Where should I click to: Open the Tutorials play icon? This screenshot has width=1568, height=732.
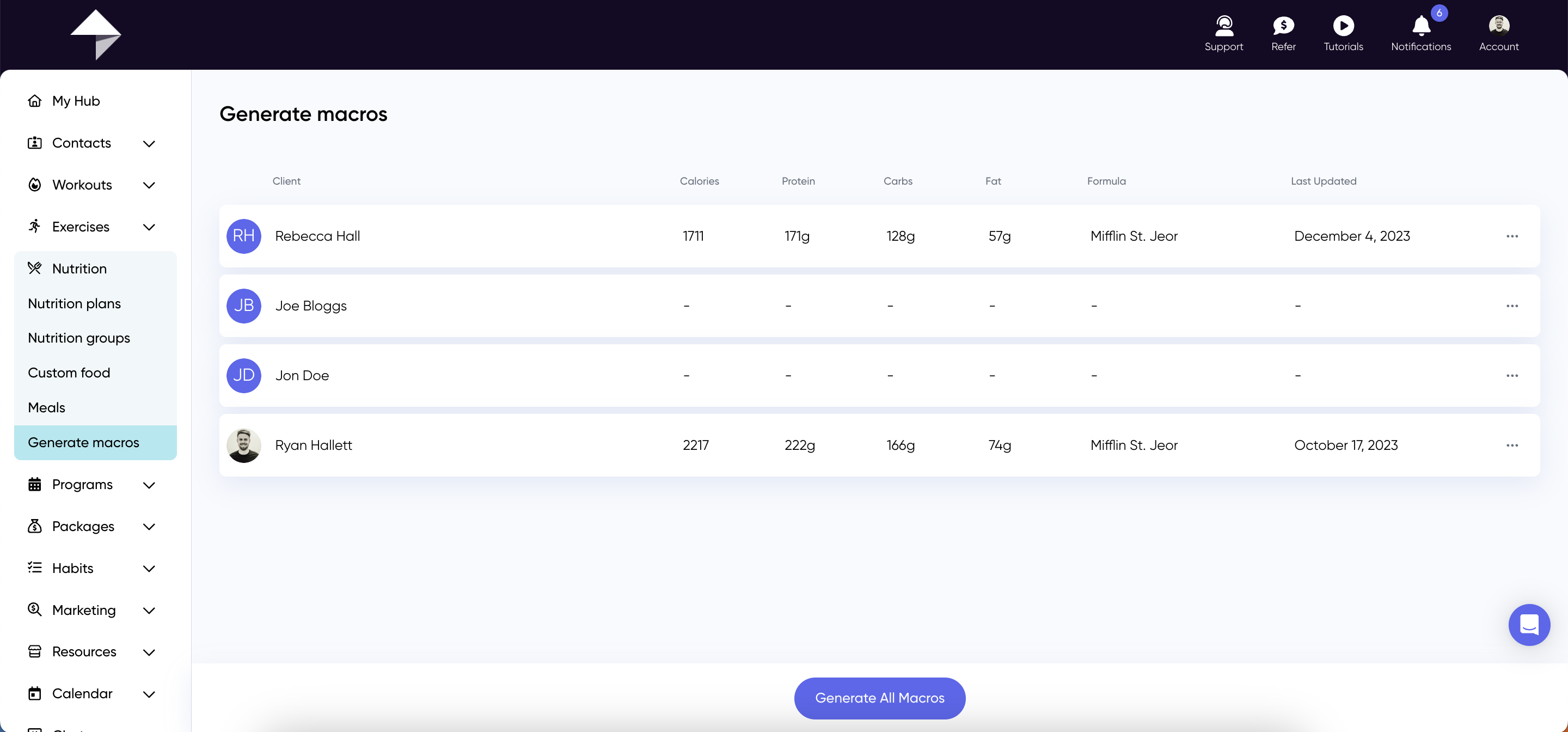coord(1343,26)
